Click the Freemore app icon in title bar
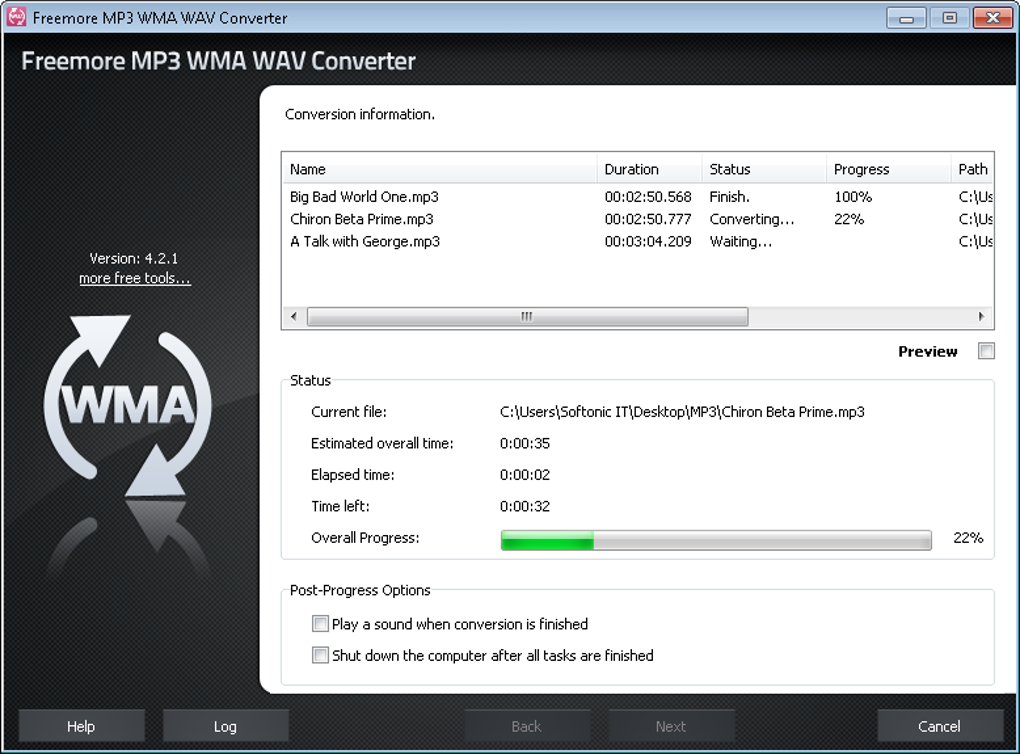1020x754 pixels. (16, 17)
